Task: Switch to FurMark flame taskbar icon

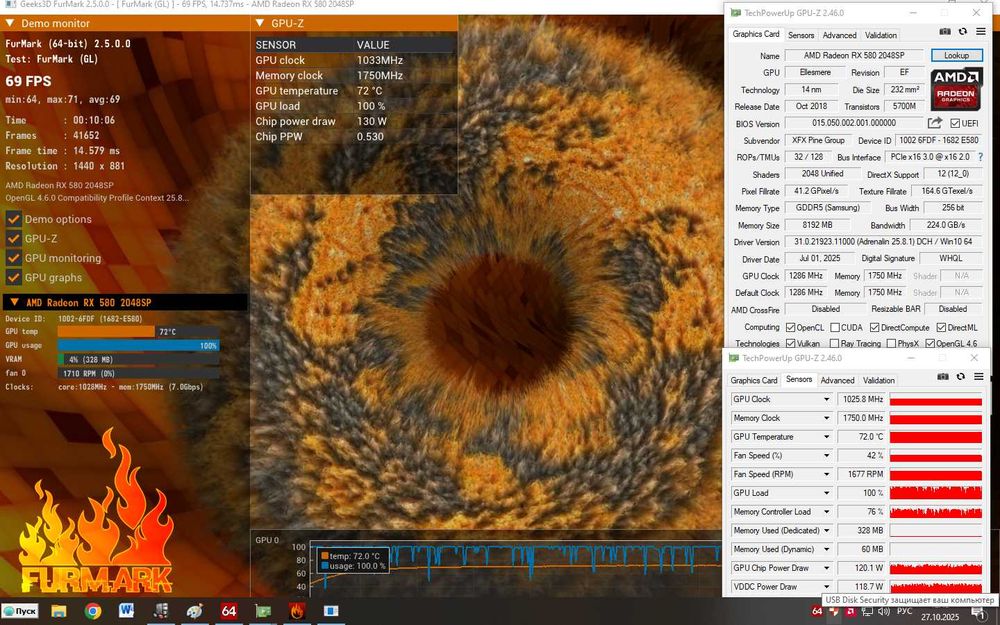Action: click(297, 611)
